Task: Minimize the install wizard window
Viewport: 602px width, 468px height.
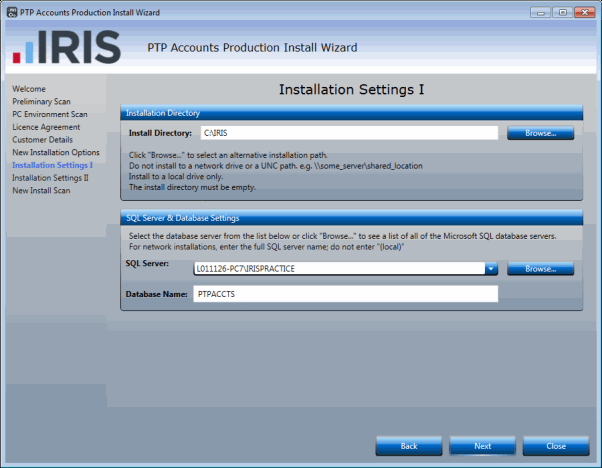Action: [x=541, y=12]
